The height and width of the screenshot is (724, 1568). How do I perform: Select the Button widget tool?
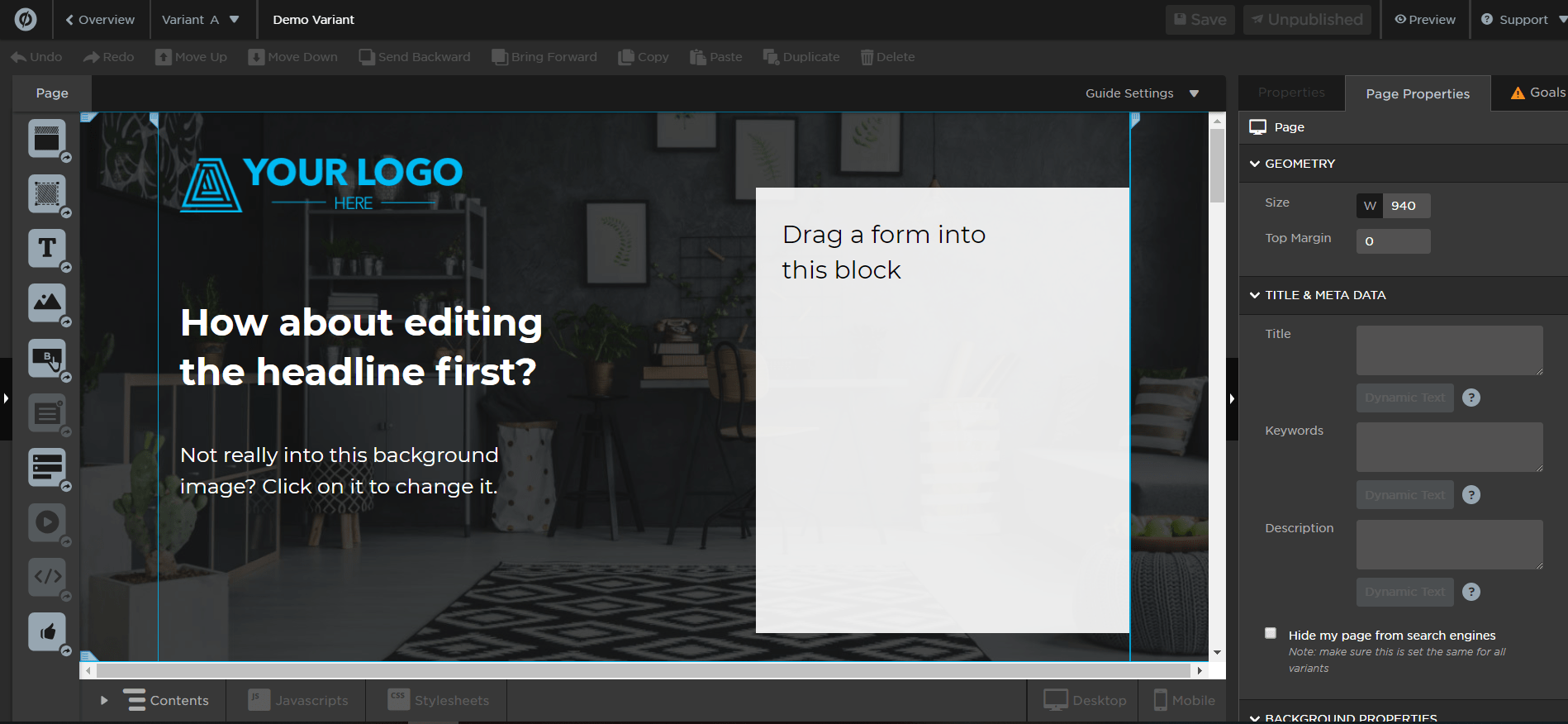(47, 358)
